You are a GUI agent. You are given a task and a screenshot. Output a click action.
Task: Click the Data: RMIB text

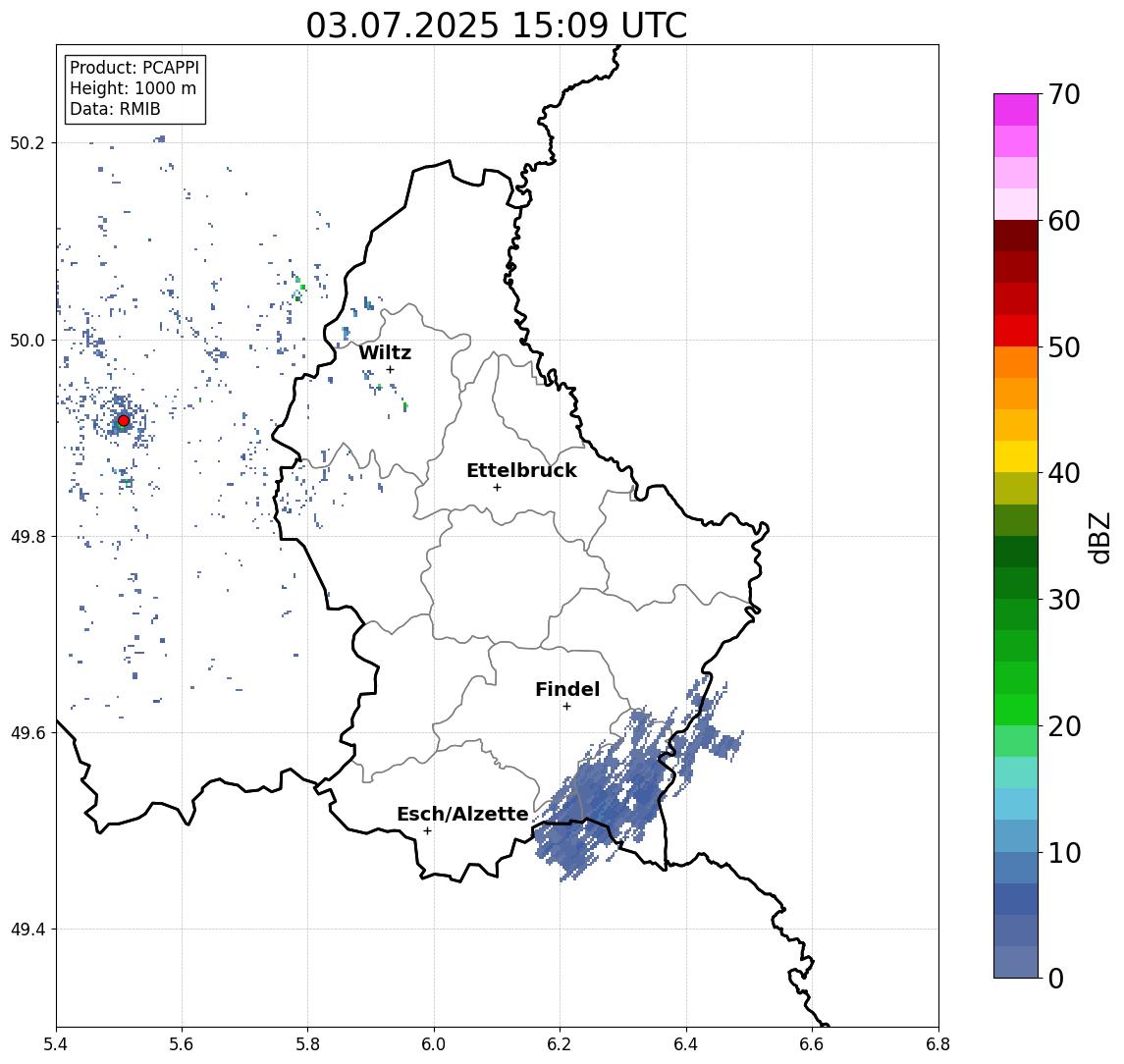click(x=115, y=109)
